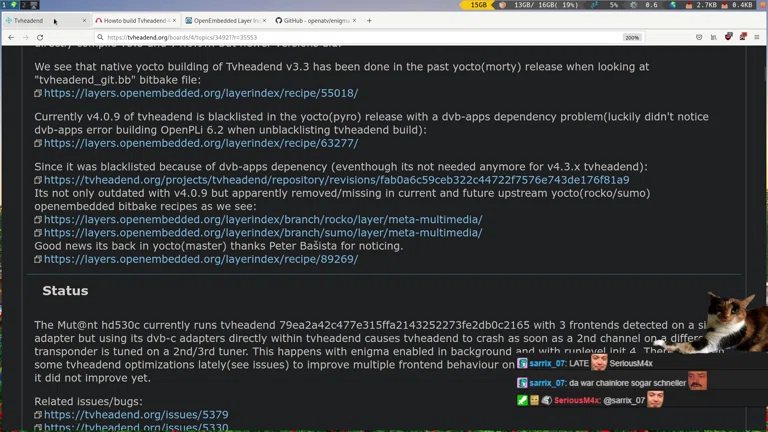Open layerindex recipe 89269 link

(x=200, y=259)
